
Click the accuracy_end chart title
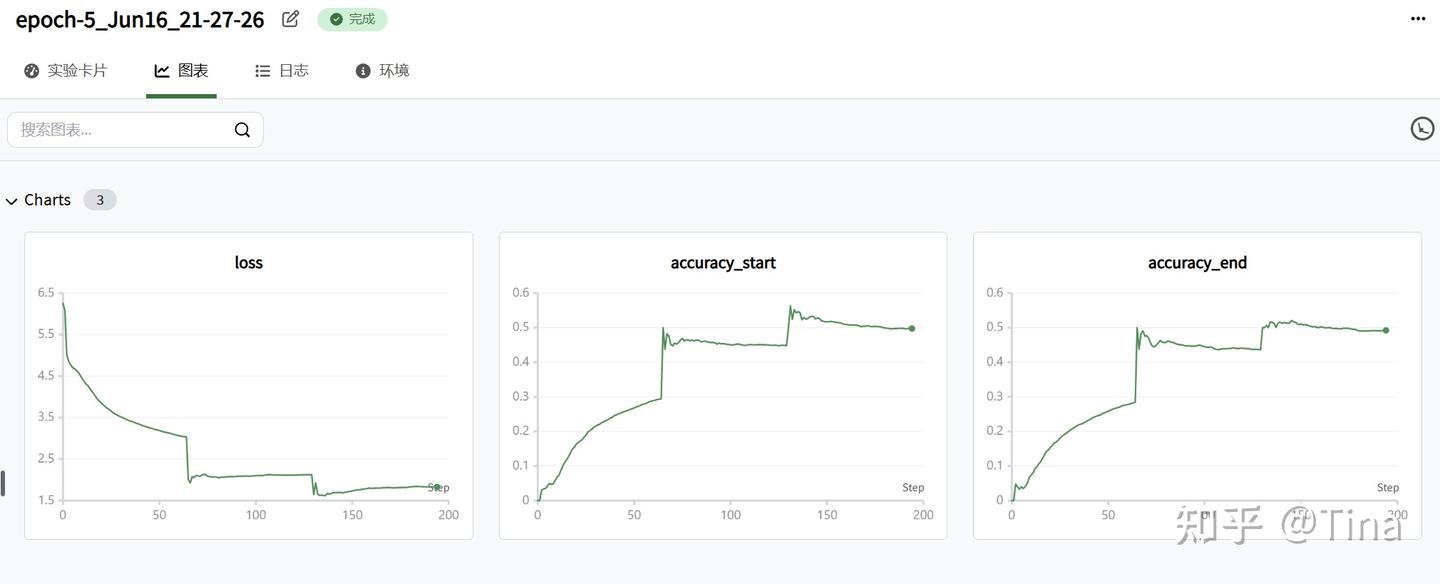click(1197, 263)
